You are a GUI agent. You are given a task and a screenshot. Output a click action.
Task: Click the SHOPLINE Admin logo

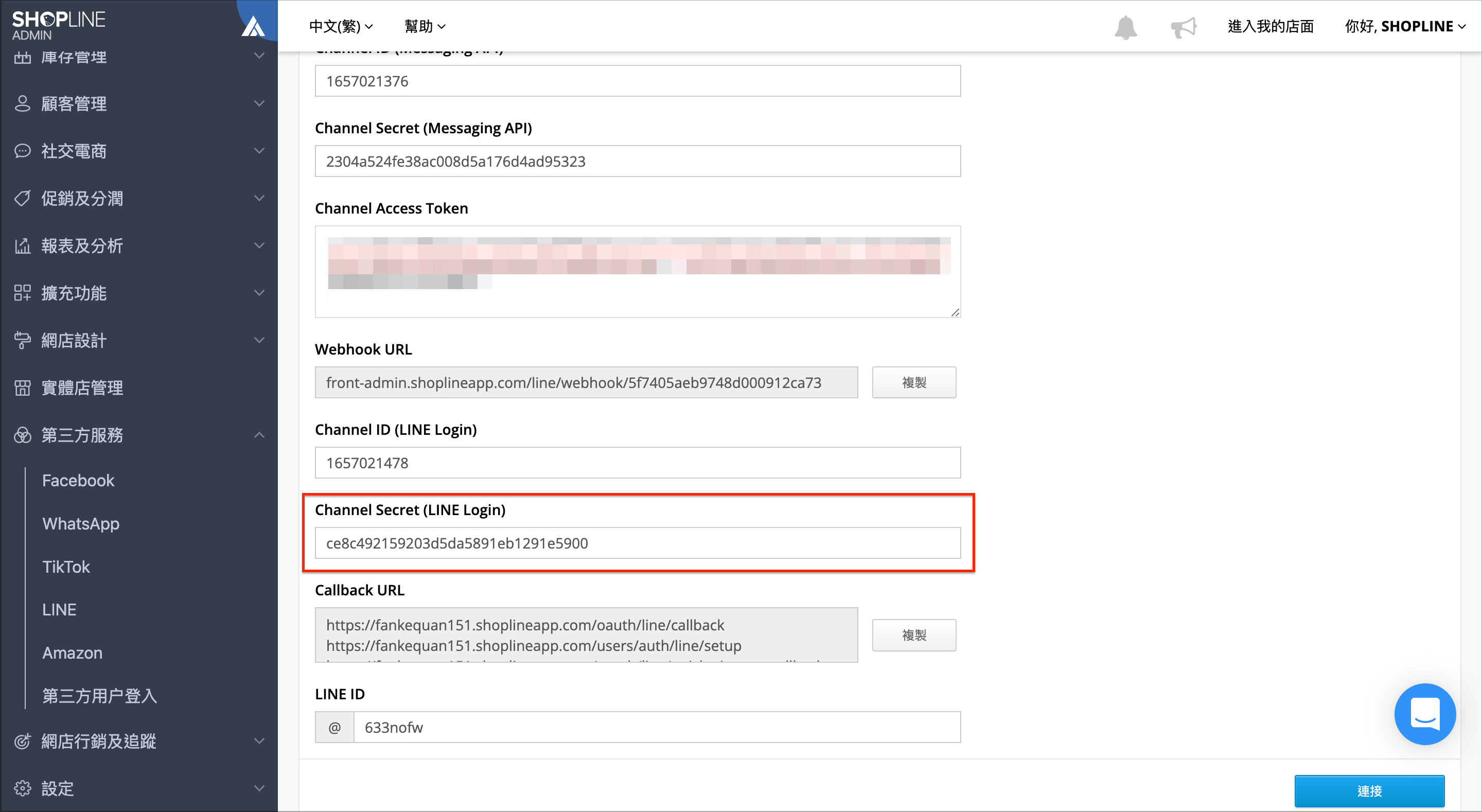point(59,25)
